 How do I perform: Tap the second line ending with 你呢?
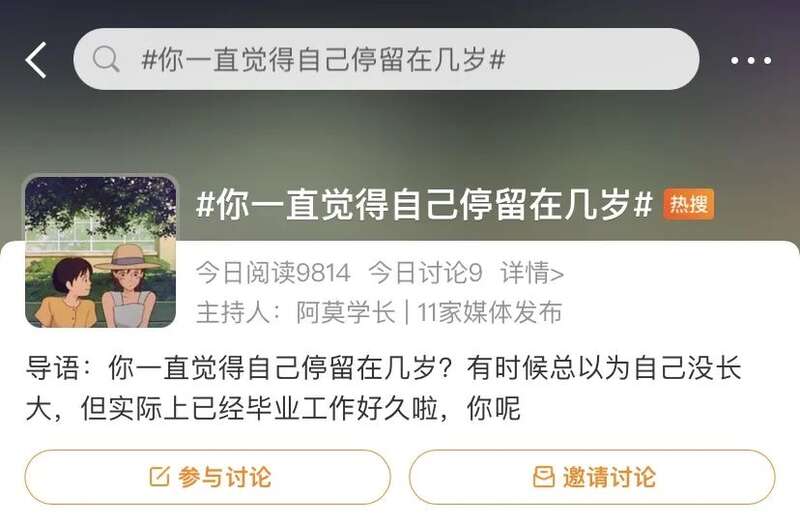pyautogui.click(x=273, y=409)
